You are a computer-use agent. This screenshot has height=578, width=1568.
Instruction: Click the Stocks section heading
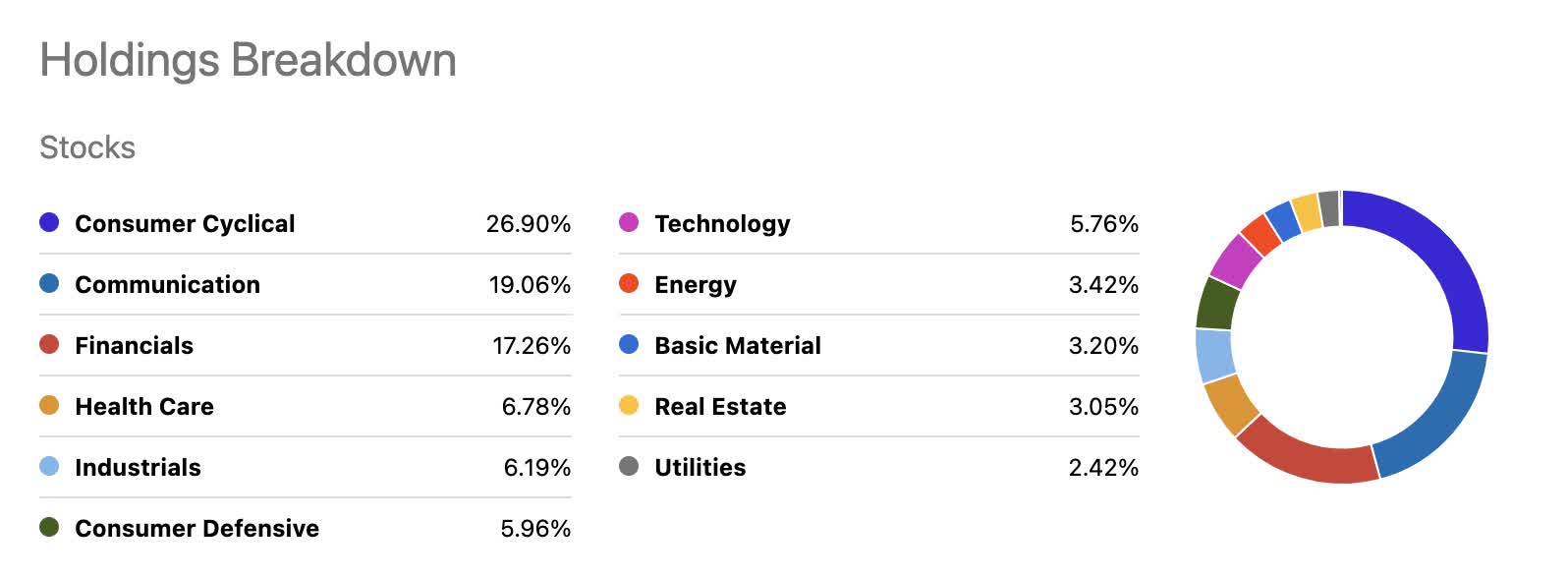click(87, 147)
